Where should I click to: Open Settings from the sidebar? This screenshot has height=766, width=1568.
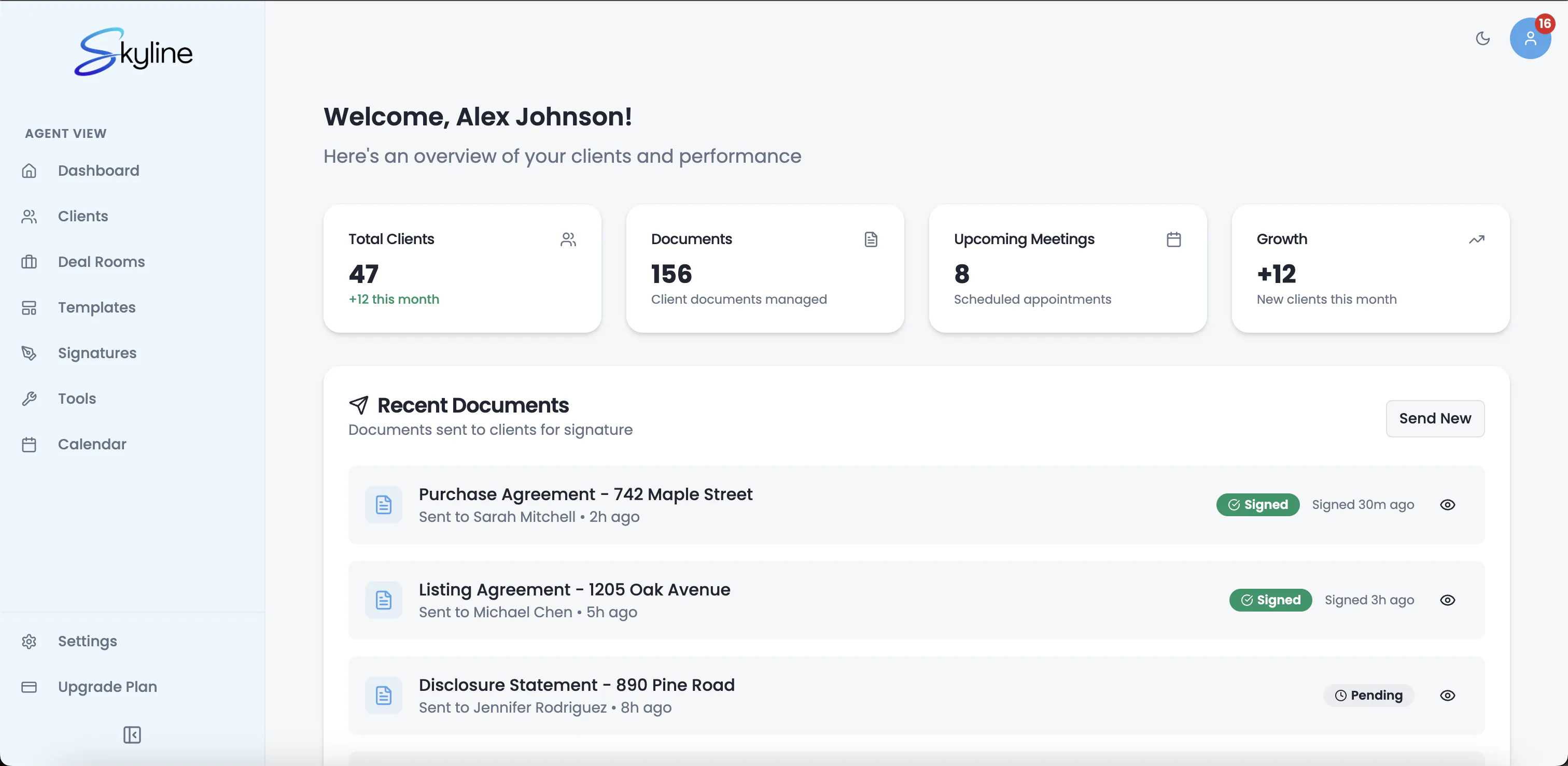87,641
